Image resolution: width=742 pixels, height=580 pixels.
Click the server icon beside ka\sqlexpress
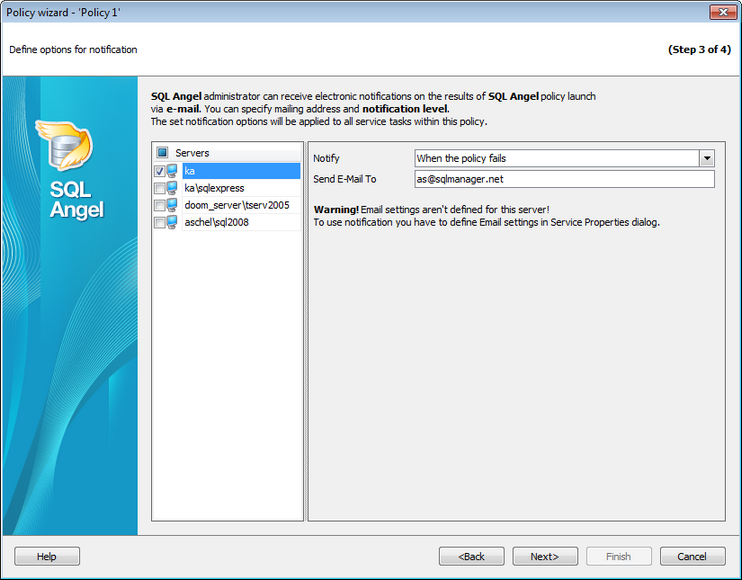click(172, 188)
